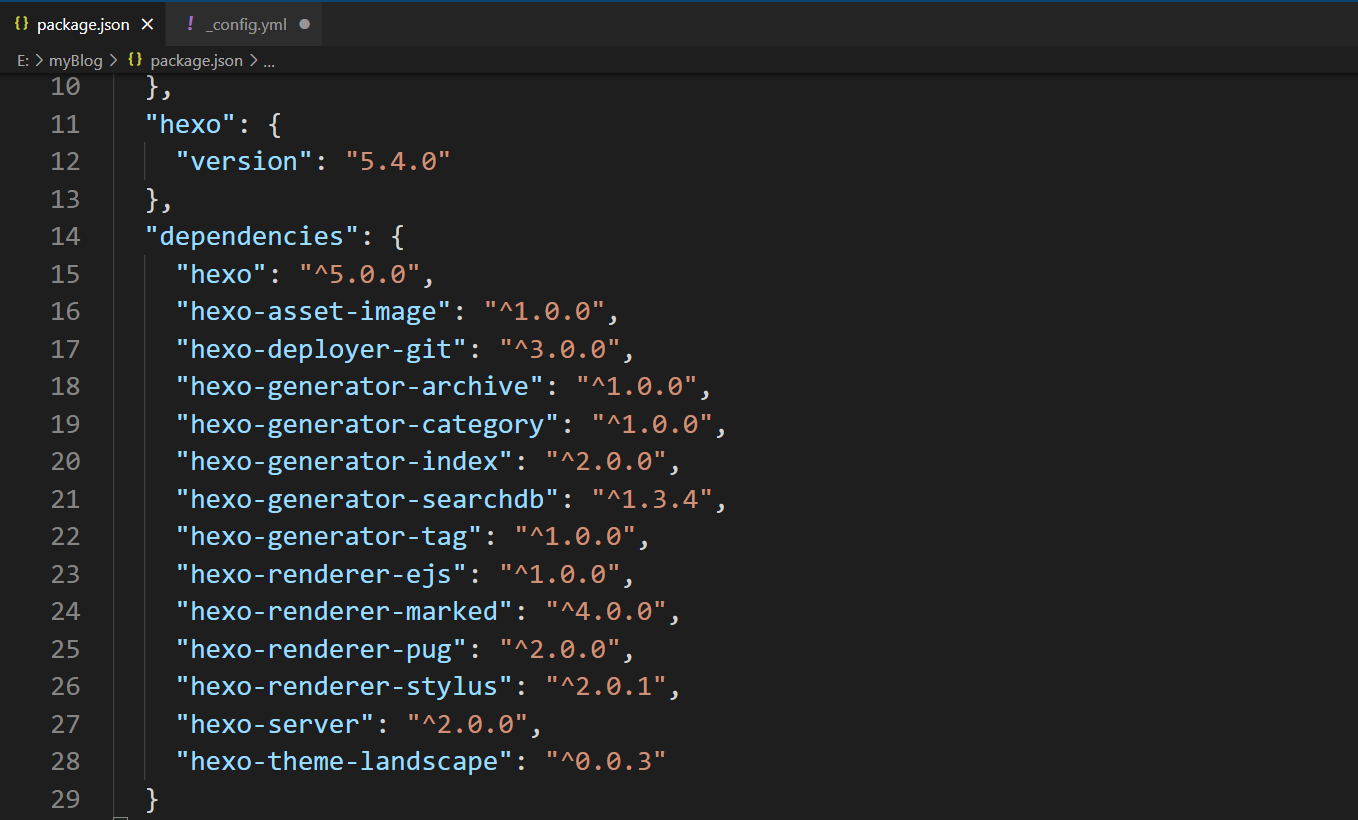Click the "hexo-generator-searchdb" key
The image size is (1358, 820).
point(367,499)
